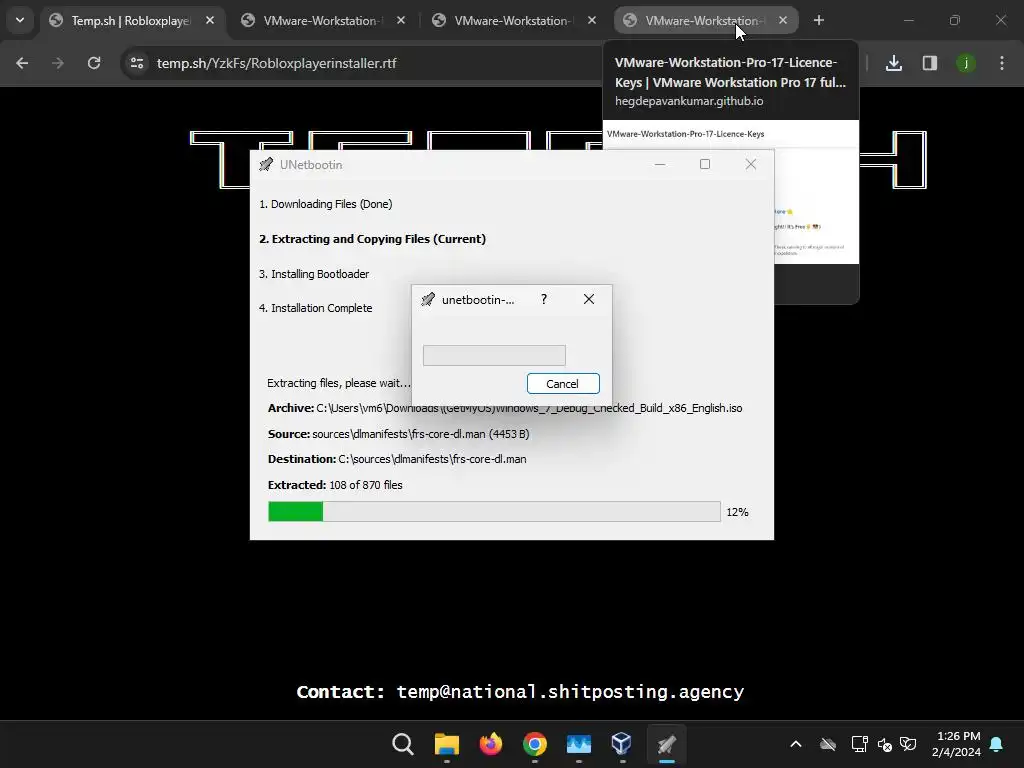Click 'Extracting files, please wait...' status text
The height and width of the screenshot is (768, 1024).
click(338, 383)
